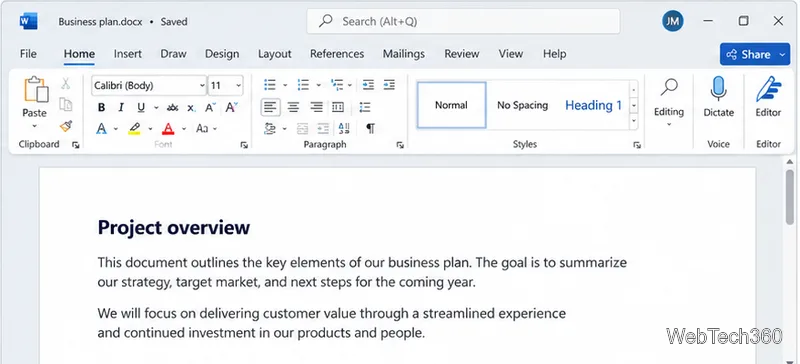This screenshot has height=364, width=800.
Task: Click the multilevel list icon
Action: (337, 85)
